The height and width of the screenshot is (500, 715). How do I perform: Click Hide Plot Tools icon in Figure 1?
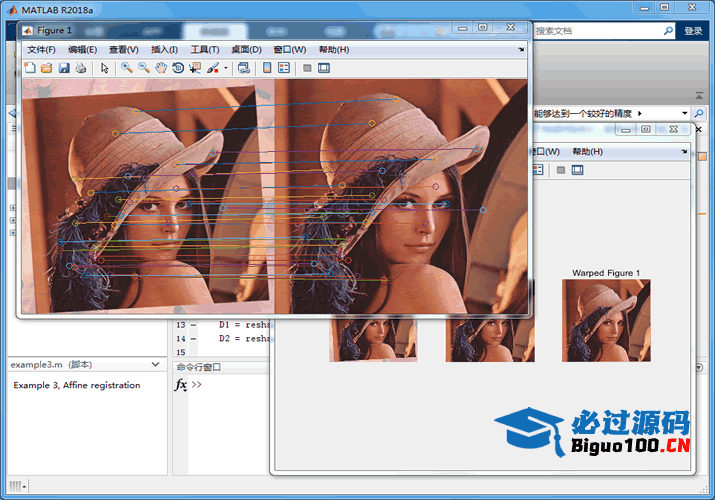click(x=307, y=68)
